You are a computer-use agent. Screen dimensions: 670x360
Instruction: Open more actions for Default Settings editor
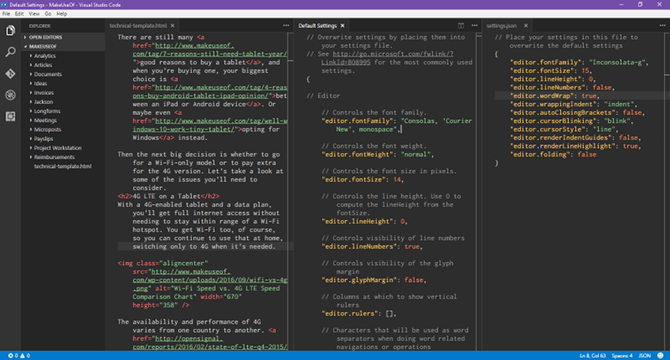pyautogui.click(x=474, y=26)
